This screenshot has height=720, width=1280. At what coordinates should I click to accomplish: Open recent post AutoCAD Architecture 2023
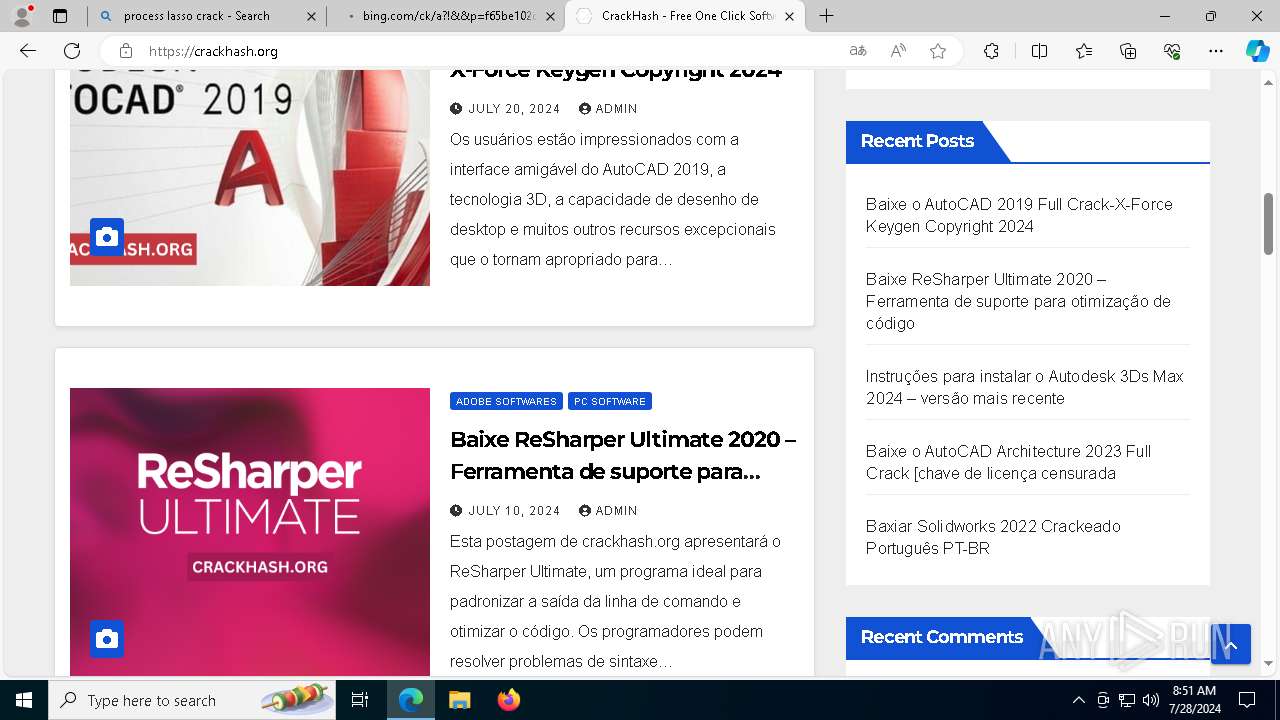1008,462
